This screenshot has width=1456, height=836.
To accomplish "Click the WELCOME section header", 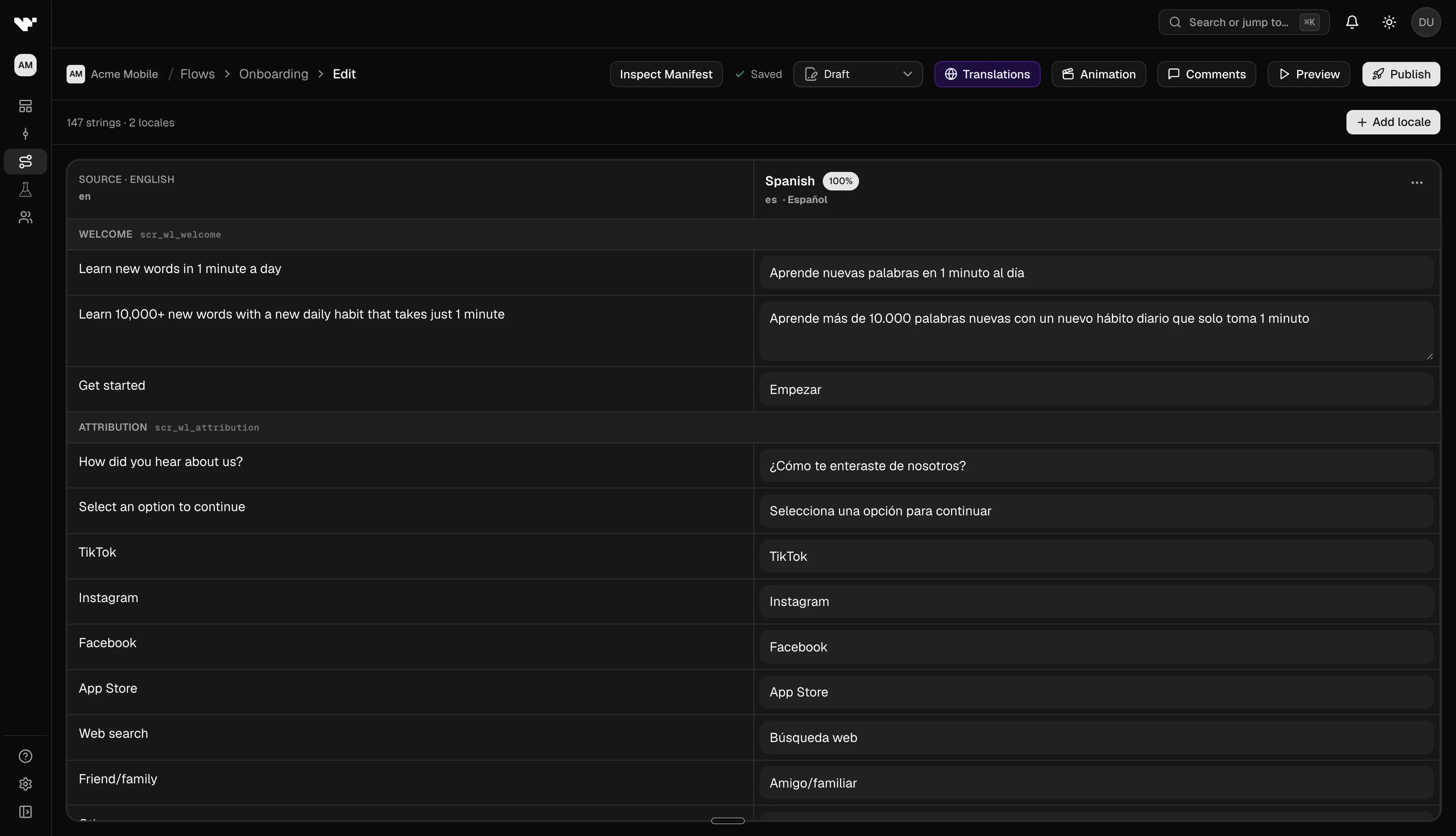I will (x=753, y=234).
